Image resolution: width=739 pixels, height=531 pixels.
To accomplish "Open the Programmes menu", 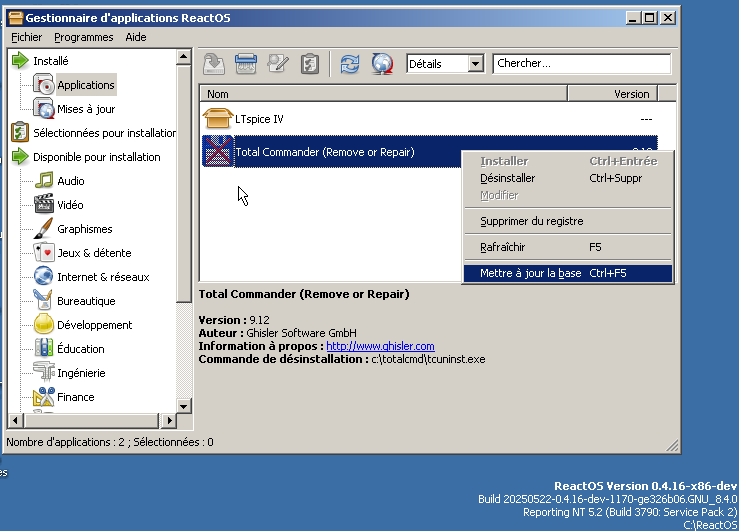I will click(x=83, y=37).
